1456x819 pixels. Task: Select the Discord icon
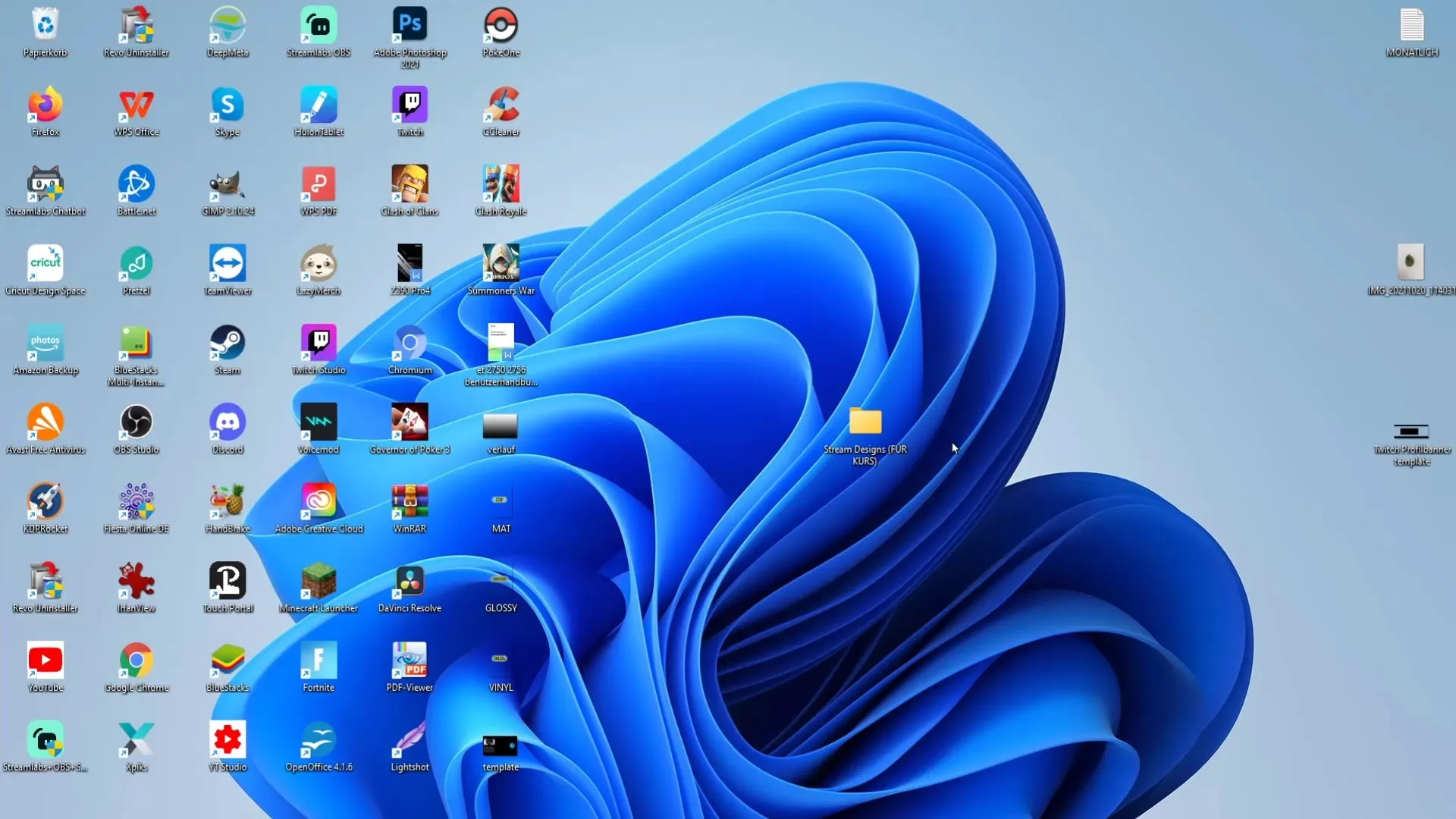tap(227, 422)
